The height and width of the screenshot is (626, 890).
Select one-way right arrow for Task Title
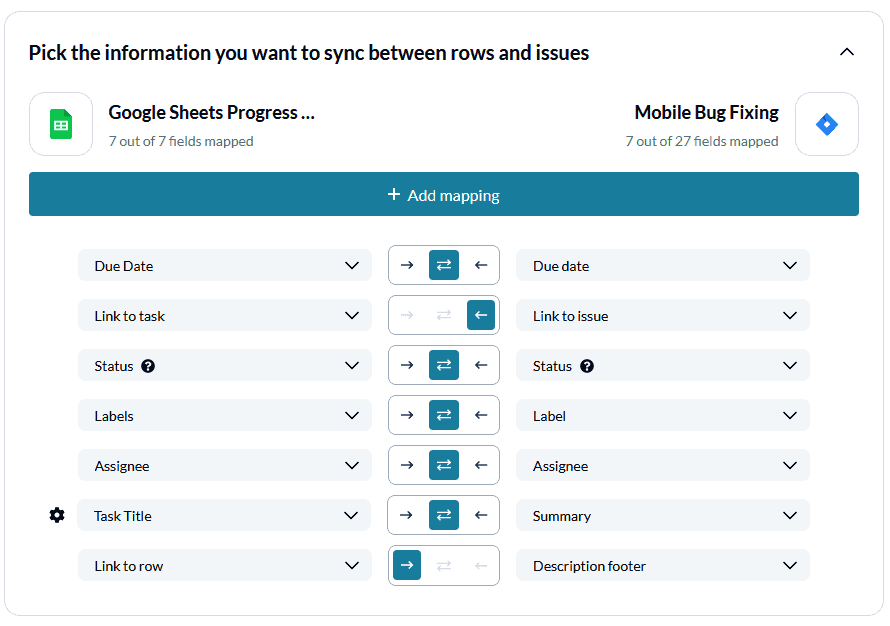pyautogui.click(x=406, y=516)
